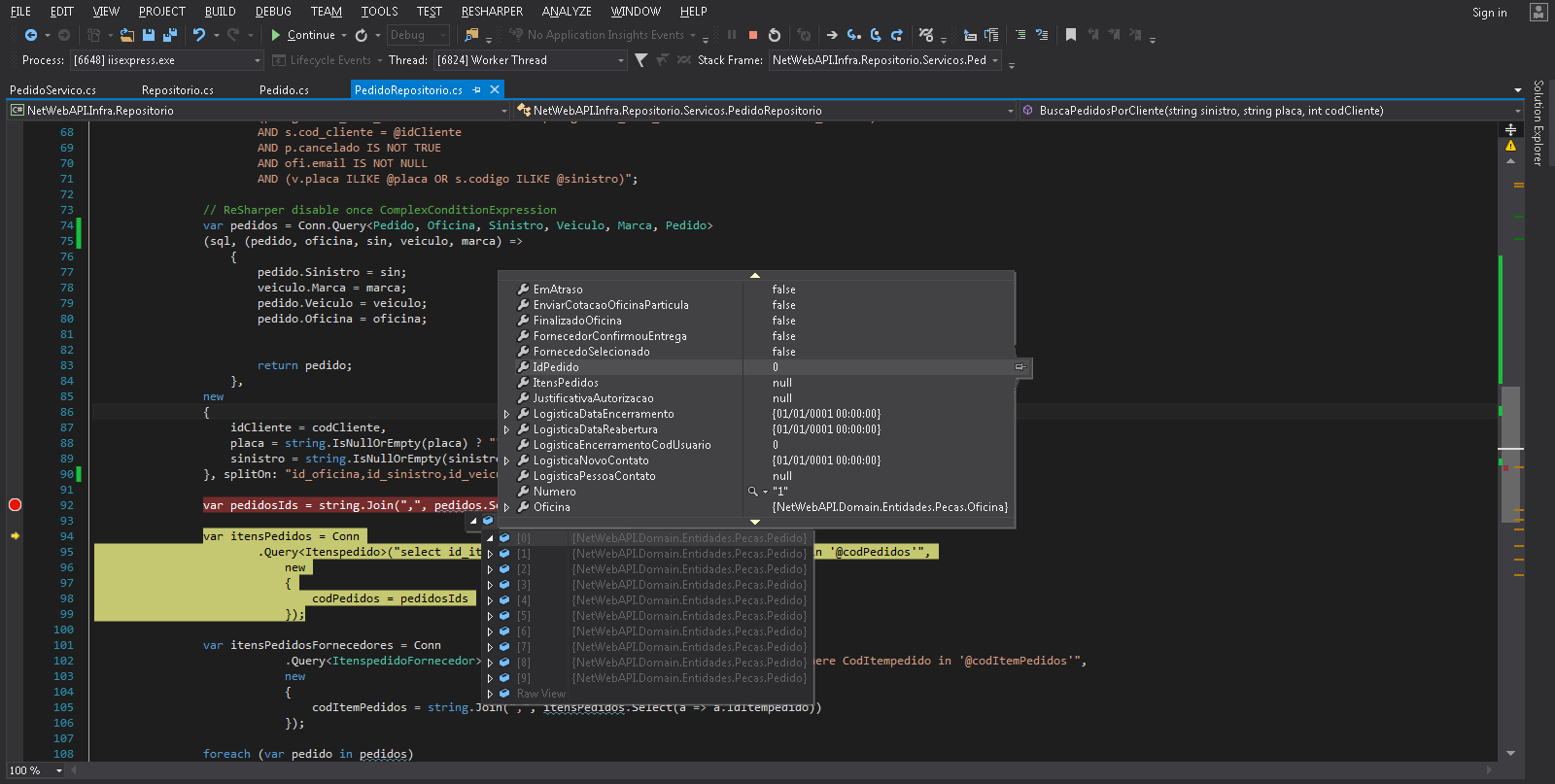Image resolution: width=1555 pixels, height=784 pixels.
Task: Open the Process iisexpress.exe dropdown
Action: (x=258, y=60)
